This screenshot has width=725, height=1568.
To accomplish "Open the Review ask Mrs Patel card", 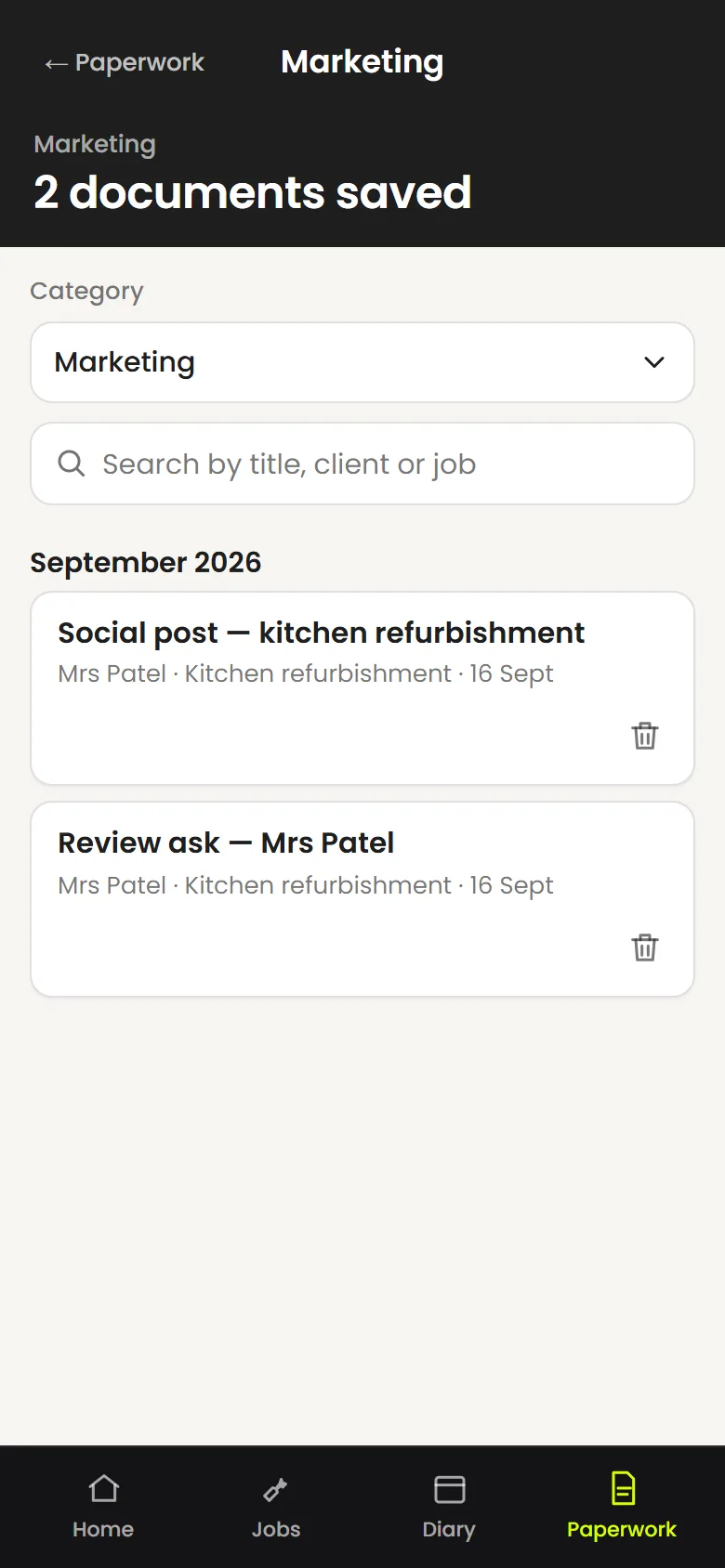I will tap(362, 899).
